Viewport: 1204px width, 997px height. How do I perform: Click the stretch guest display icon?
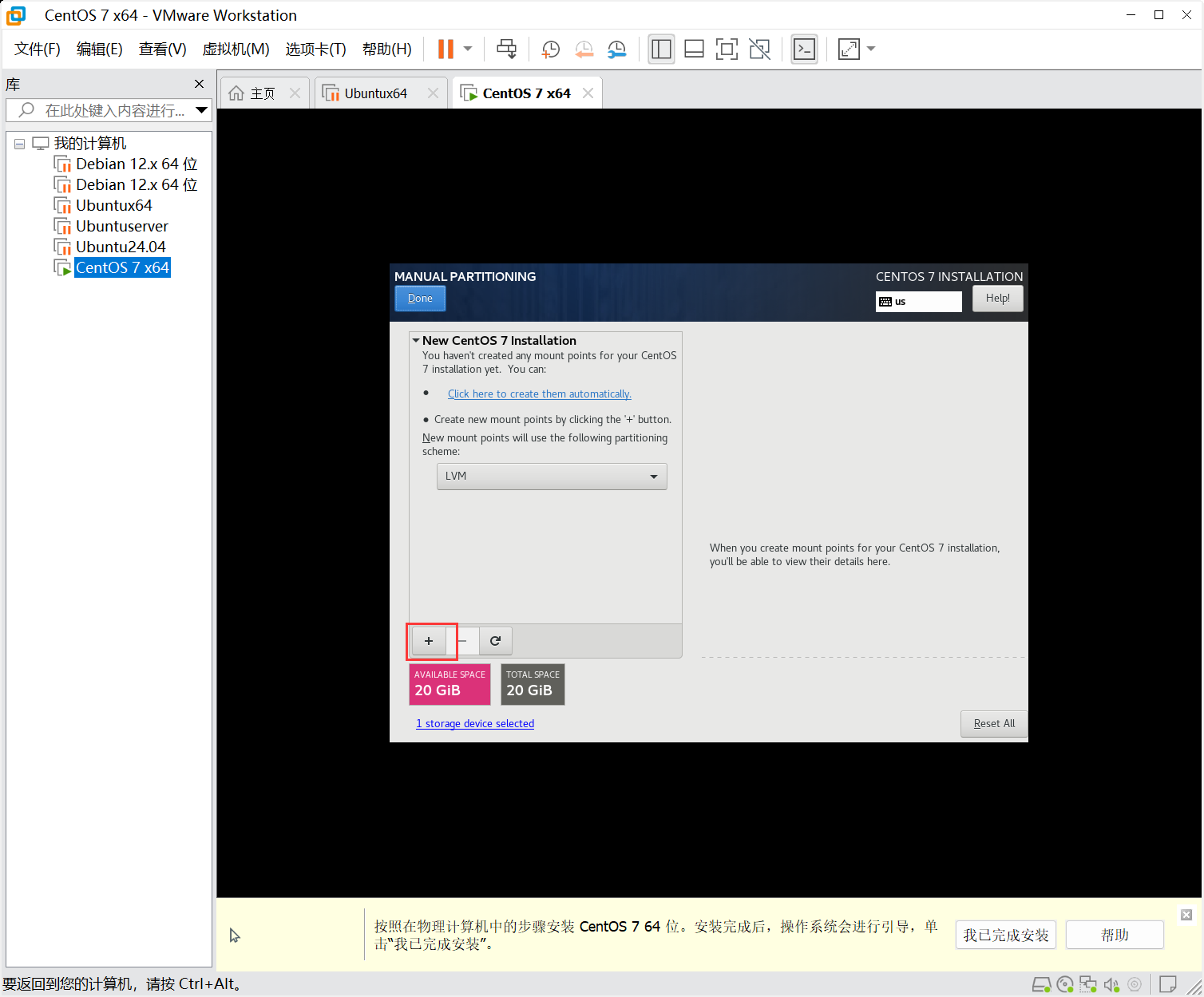(849, 49)
